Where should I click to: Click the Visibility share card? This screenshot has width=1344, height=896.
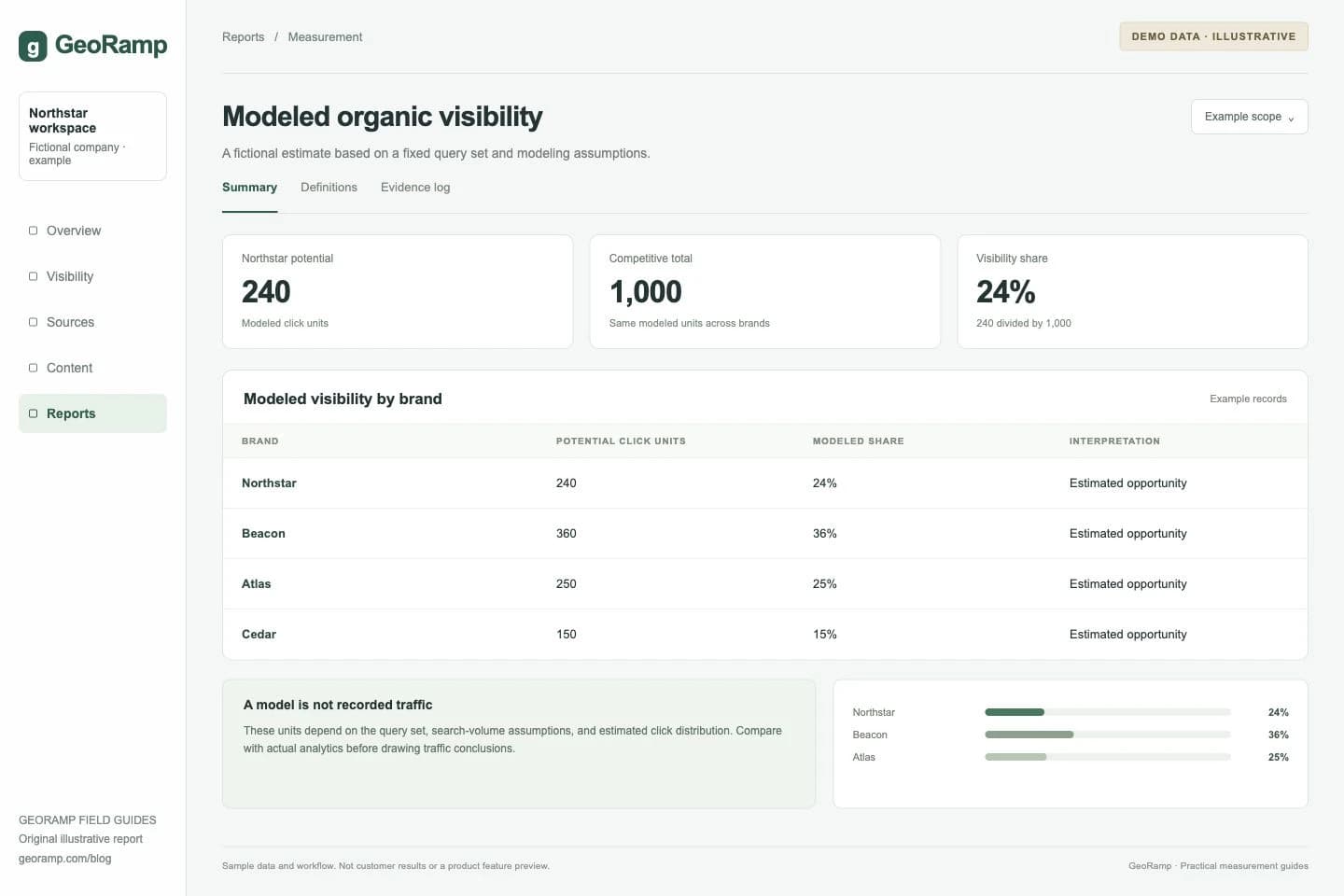(1132, 291)
